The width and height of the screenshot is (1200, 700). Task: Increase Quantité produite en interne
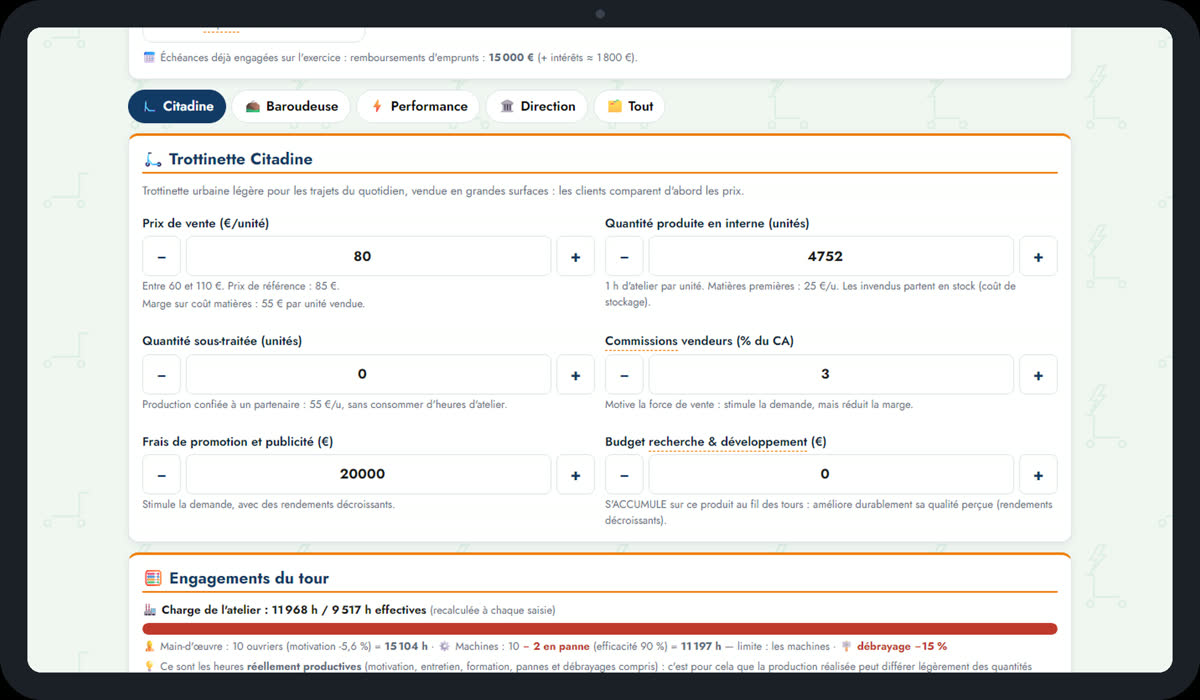coord(1038,257)
